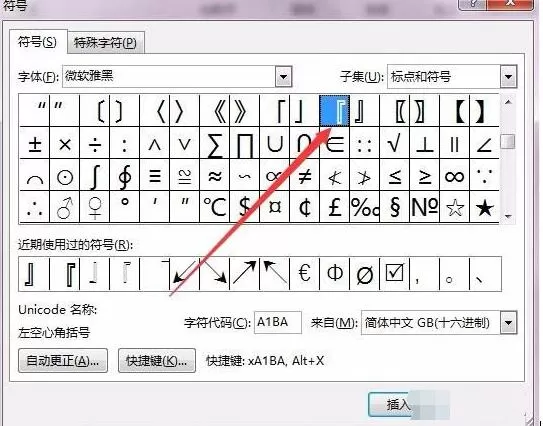Viewport: 543px width, 426px height.
Task: Pick the summation ∑ symbol
Action: coord(215,143)
